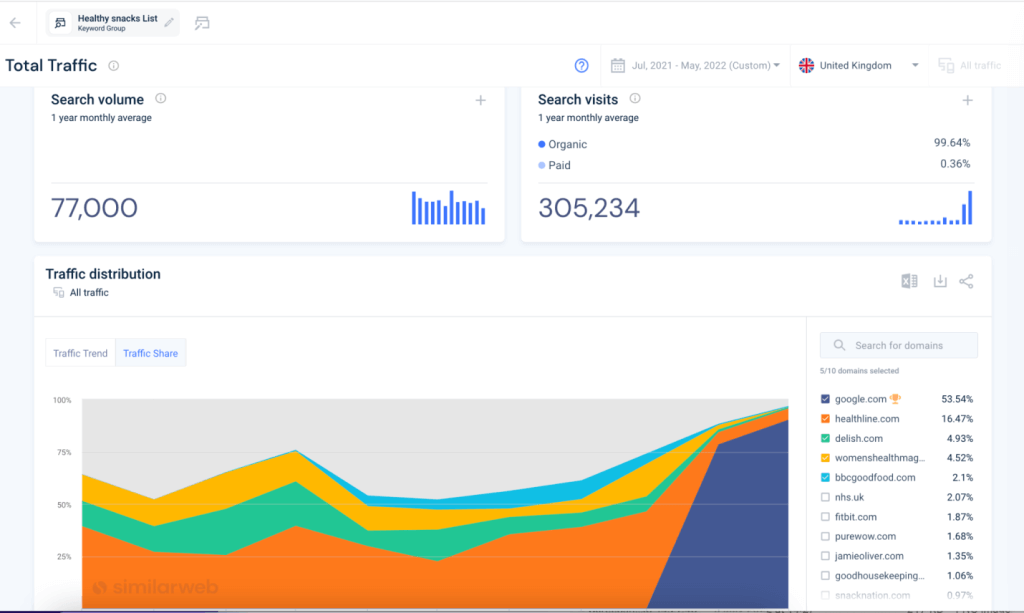Image resolution: width=1024 pixels, height=613 pixels.
Task: Show info for Search visits
Action: pyautogui.click(x=635, y=99)
